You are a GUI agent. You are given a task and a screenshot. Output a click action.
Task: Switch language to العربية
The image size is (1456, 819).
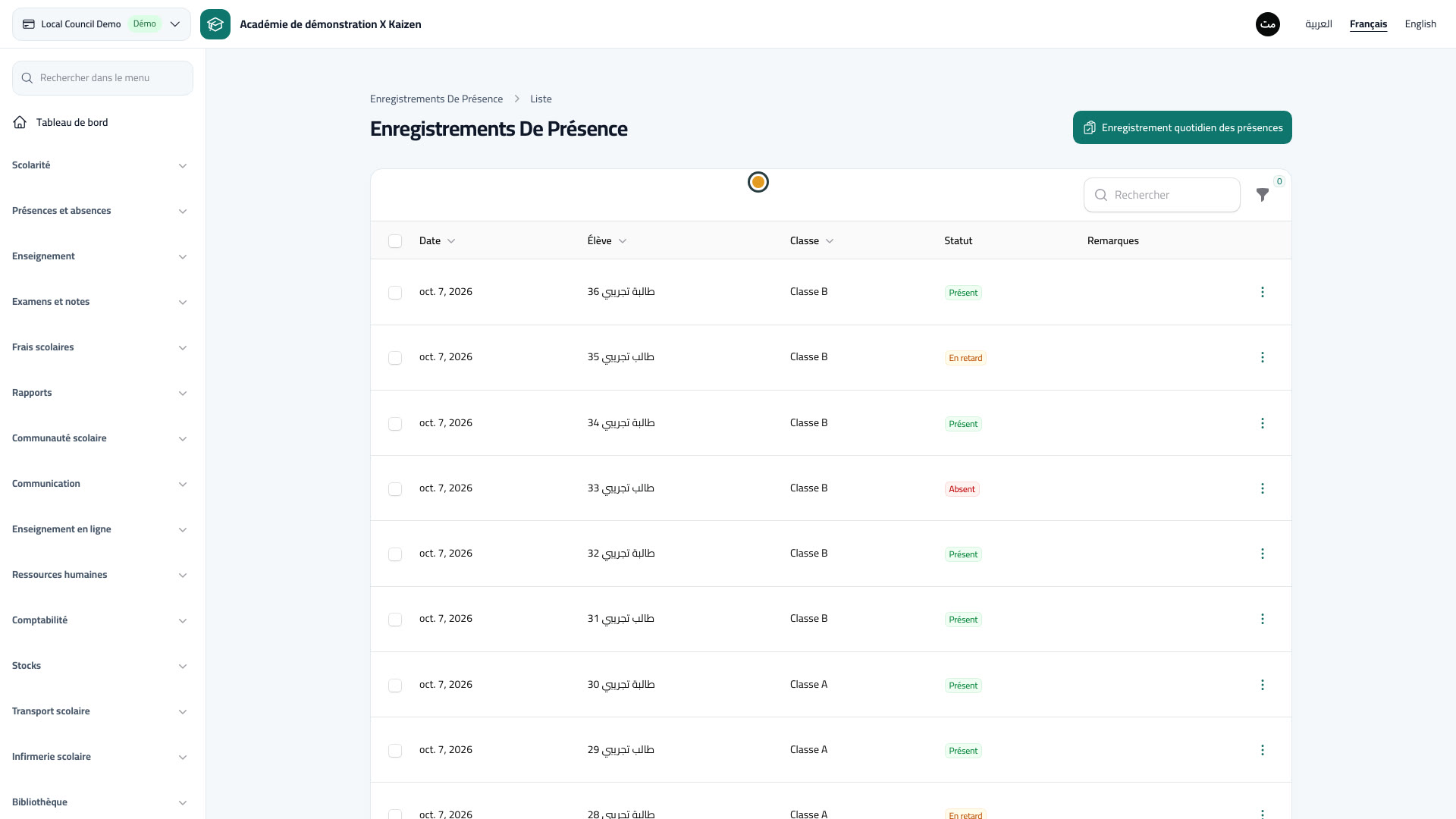pyautogui.click(x=1319, y=24)
